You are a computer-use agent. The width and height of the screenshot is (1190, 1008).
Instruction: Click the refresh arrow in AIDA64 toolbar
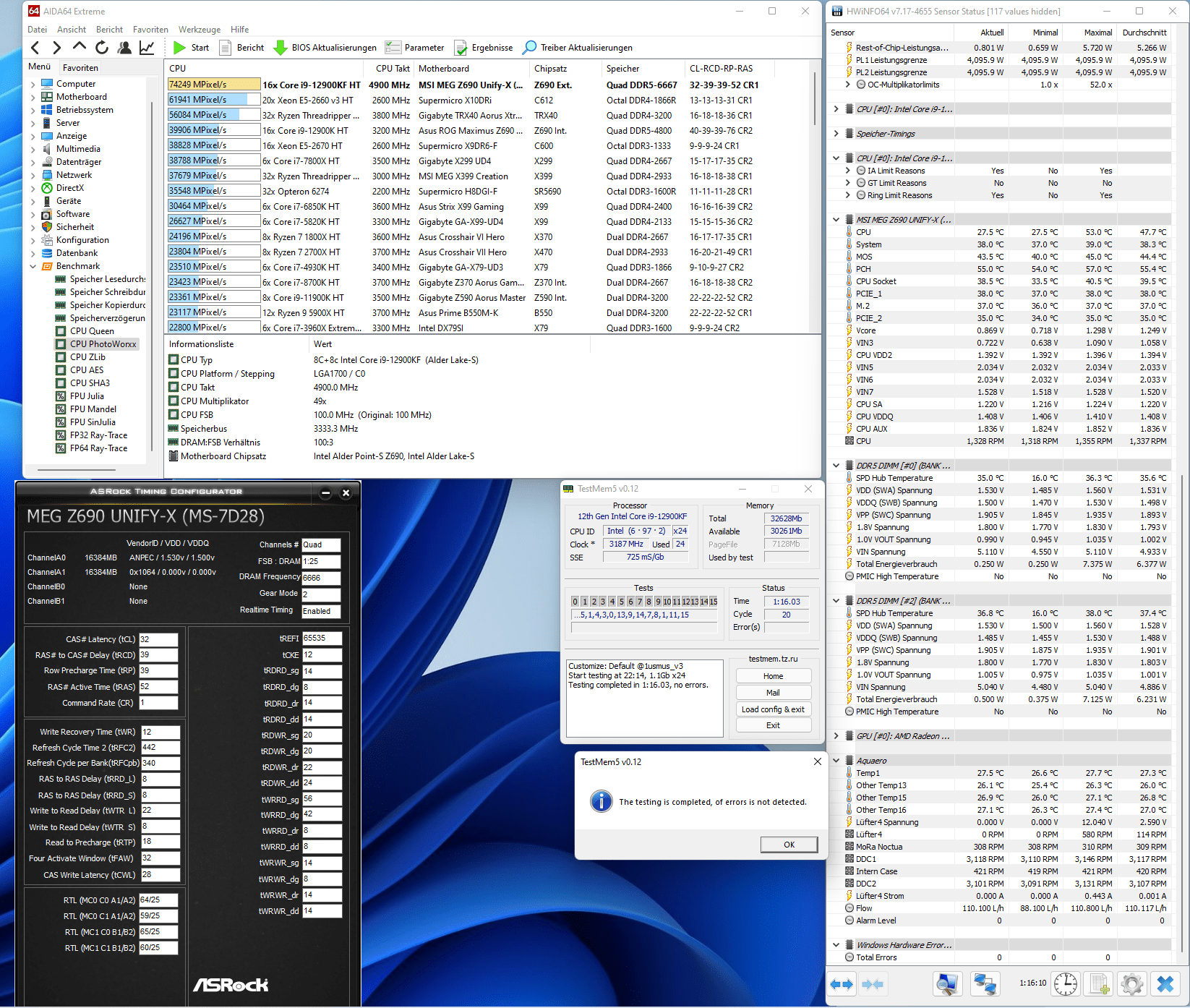[102, 48]
